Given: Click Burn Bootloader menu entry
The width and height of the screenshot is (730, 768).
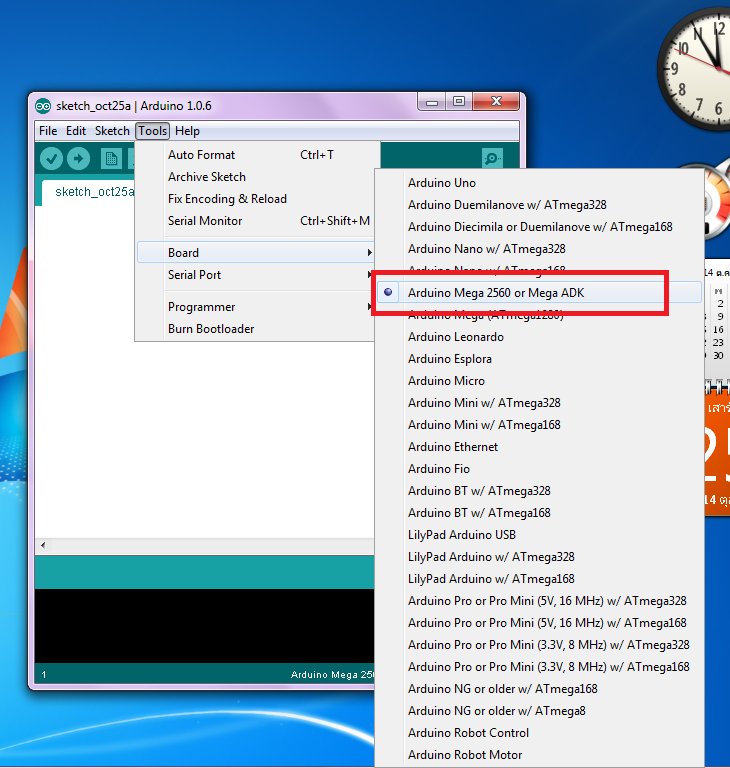Looking at the screenshot, I should [211, 329].
